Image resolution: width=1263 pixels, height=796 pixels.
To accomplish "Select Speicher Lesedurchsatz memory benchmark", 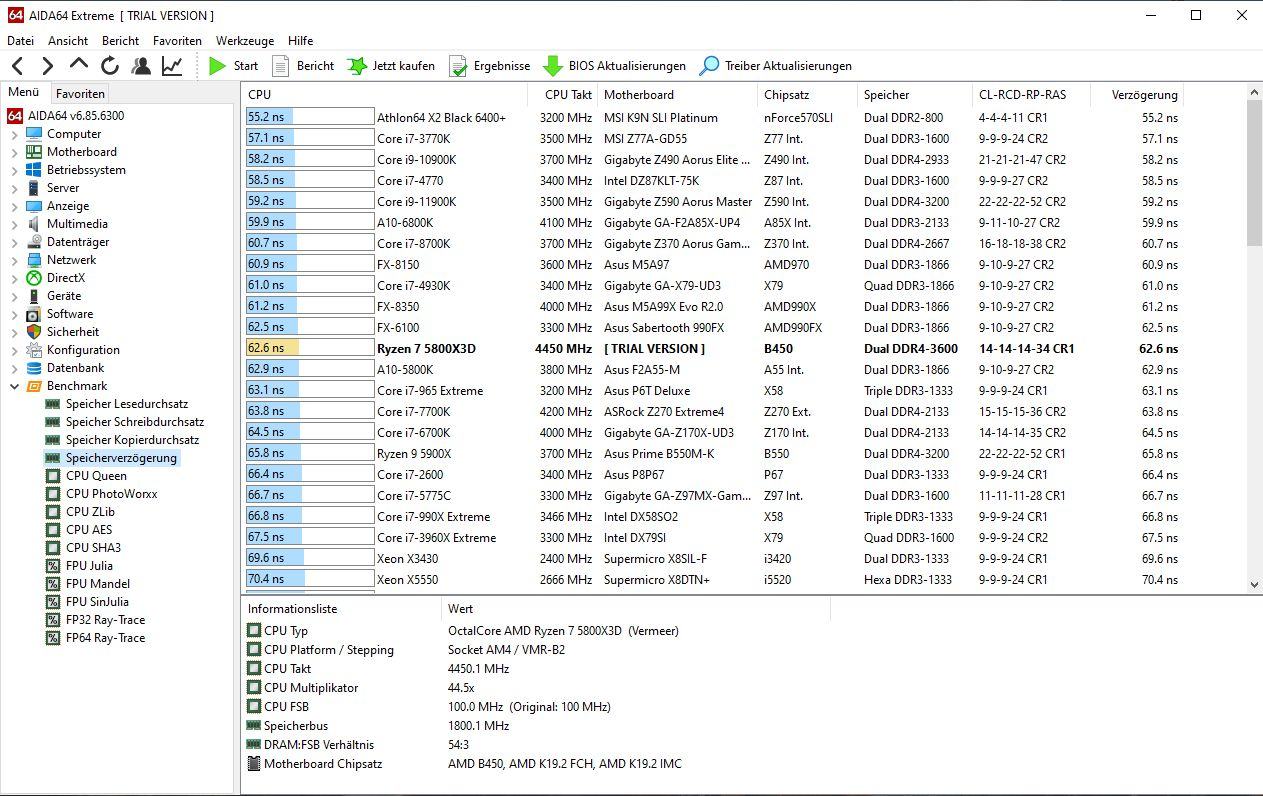I will coord(127,404).
